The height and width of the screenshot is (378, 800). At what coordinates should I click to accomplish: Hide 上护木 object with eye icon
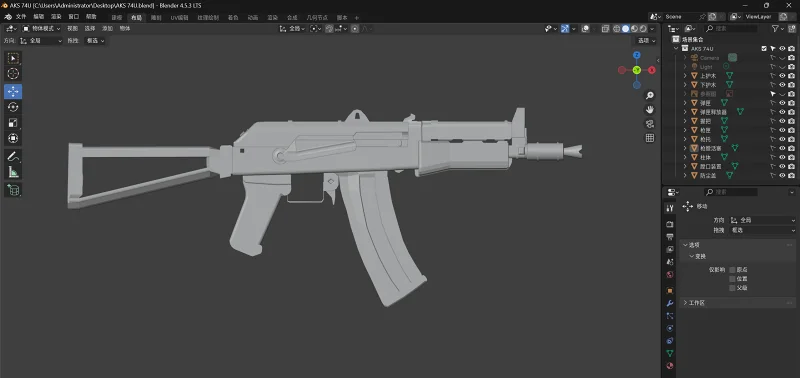click(x=782, y=75)
